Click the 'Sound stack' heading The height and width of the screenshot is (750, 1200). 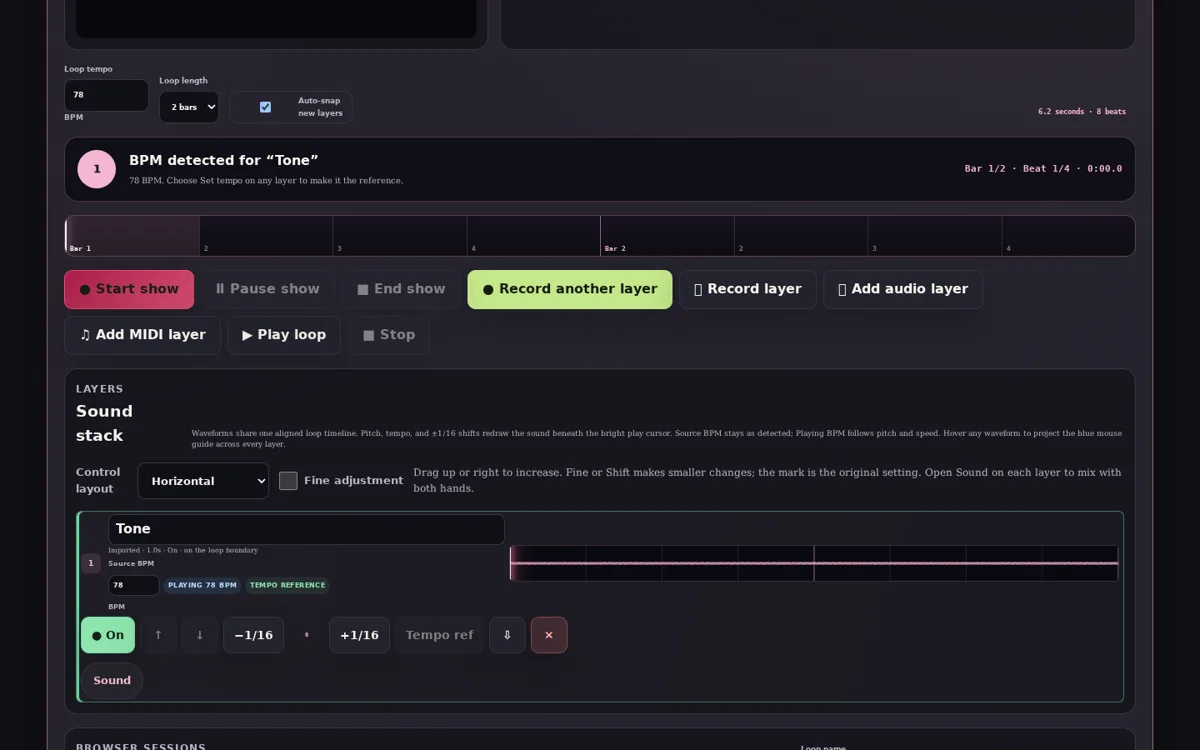coord(104,423)
